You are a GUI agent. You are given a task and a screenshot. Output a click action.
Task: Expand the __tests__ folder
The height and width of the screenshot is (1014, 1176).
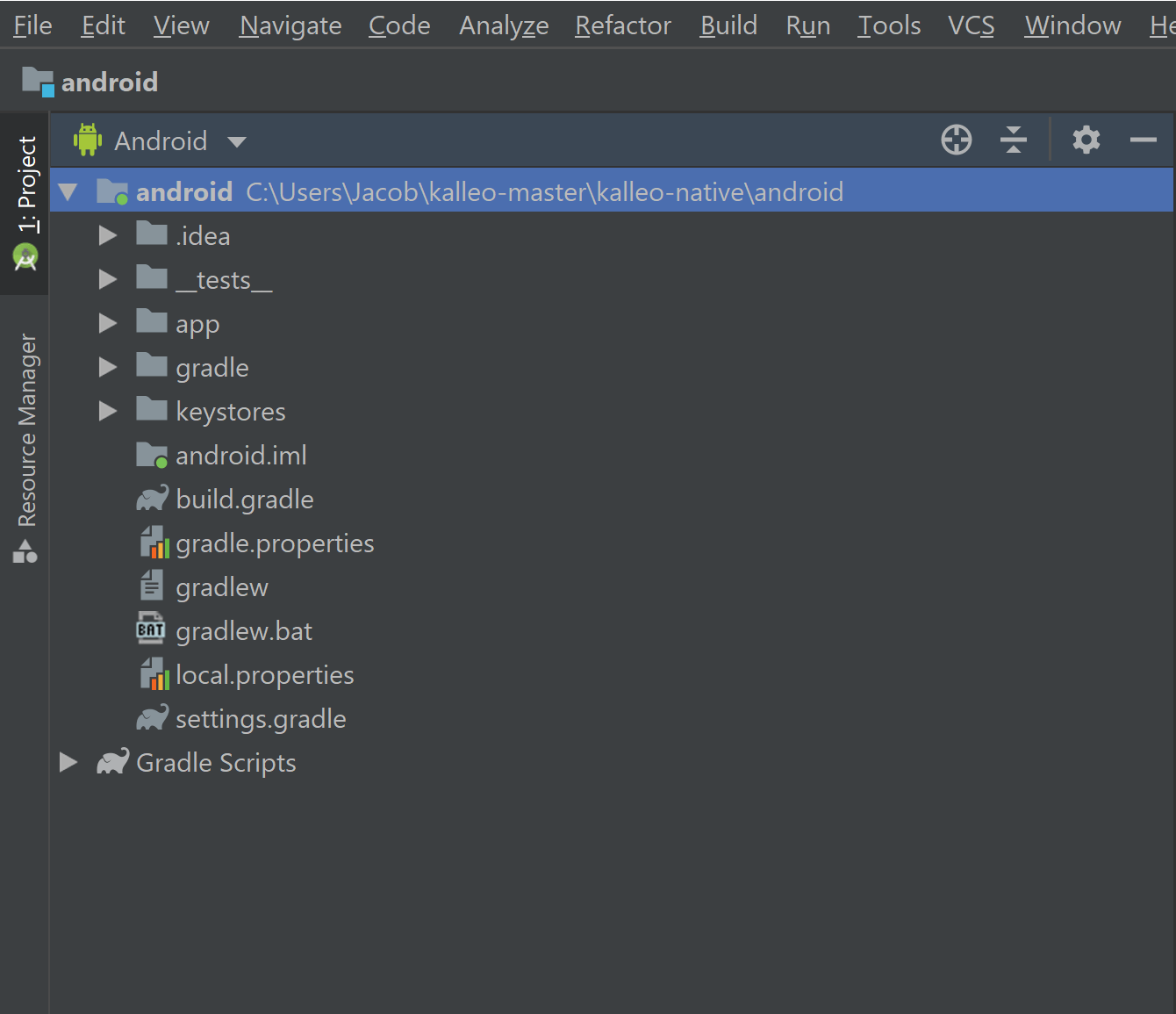[108, 279]
